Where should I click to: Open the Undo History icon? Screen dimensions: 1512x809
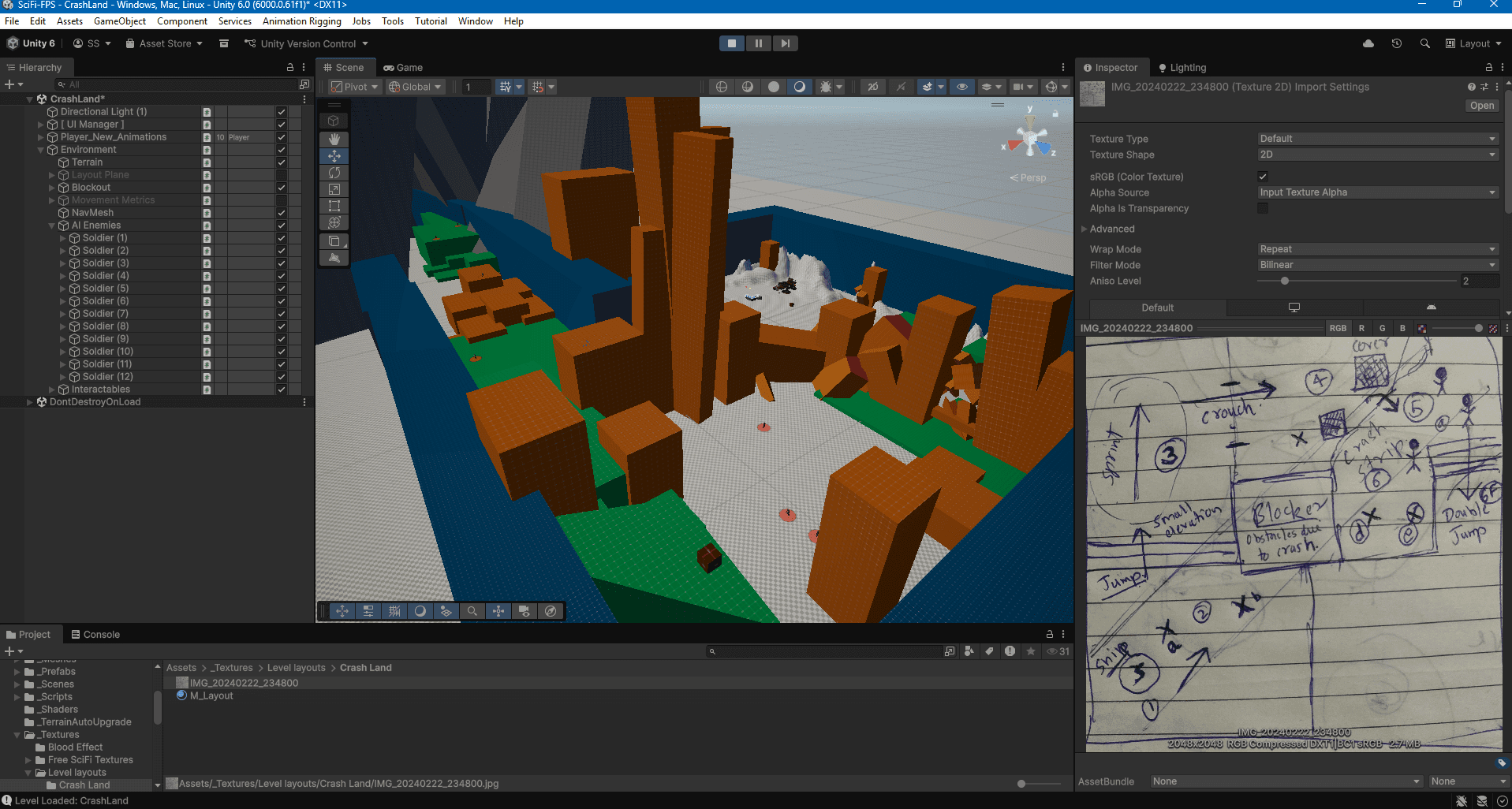click(1396, 43)
